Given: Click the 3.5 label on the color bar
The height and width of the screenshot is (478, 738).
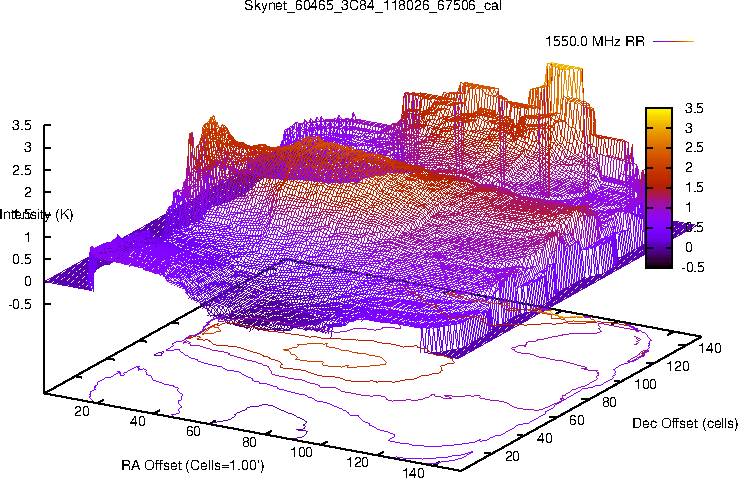Looking at the screenshot, I should pyautogui.click(x=694, y=108).
